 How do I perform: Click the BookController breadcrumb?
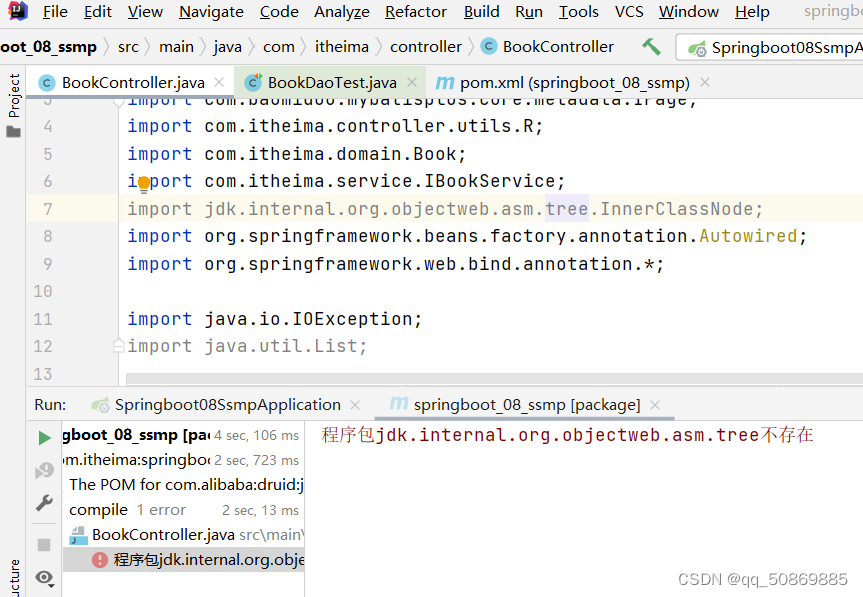tap(548, 47)
